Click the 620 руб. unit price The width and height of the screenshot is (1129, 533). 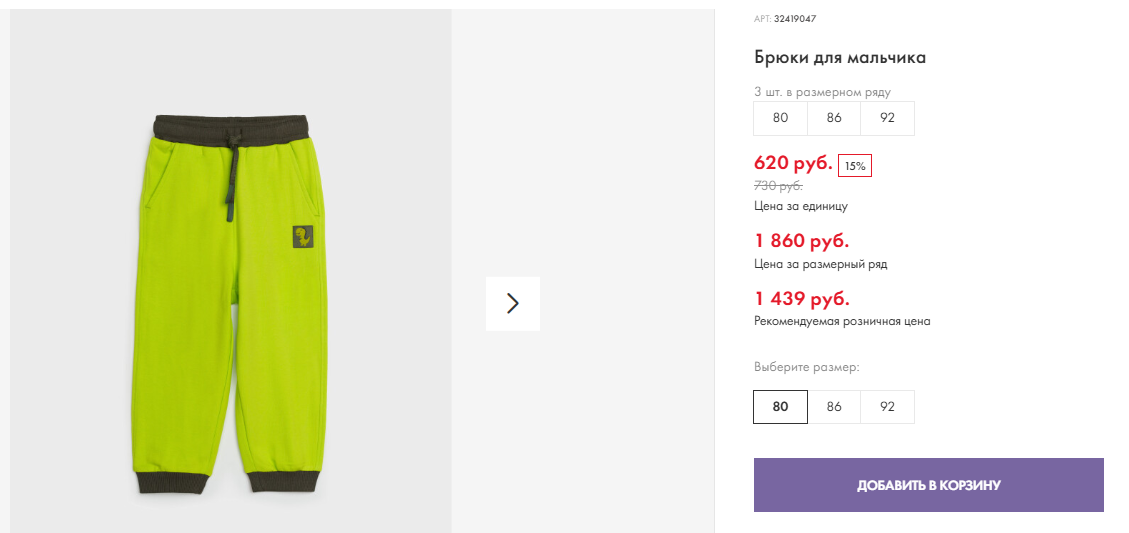793,163
